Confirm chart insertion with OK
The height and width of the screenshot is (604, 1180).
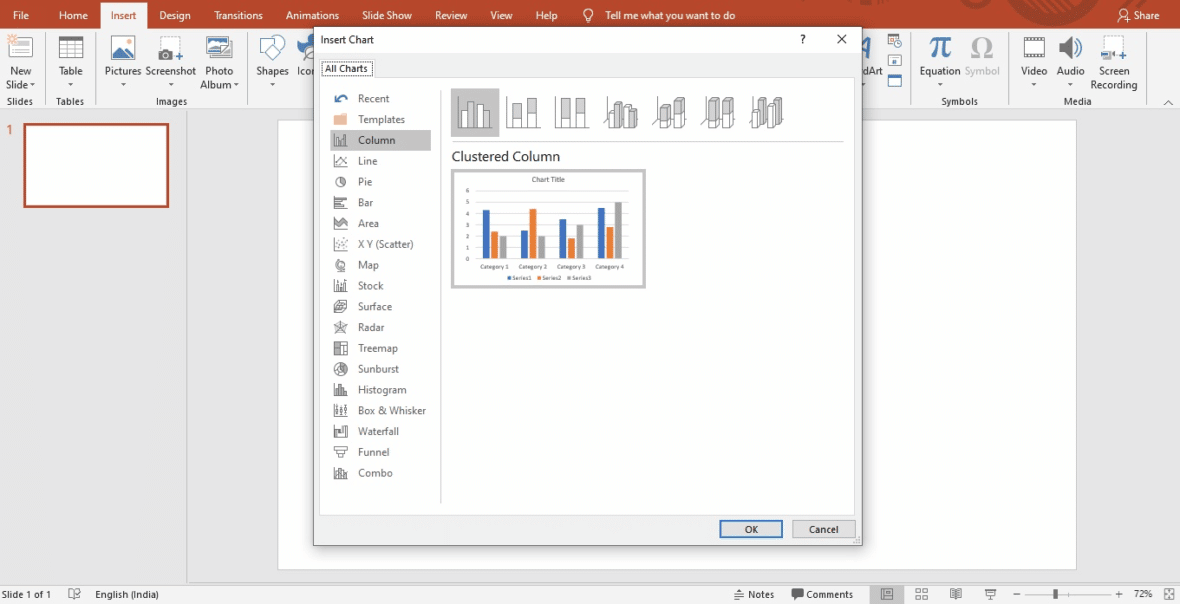[x=750, y=529]
